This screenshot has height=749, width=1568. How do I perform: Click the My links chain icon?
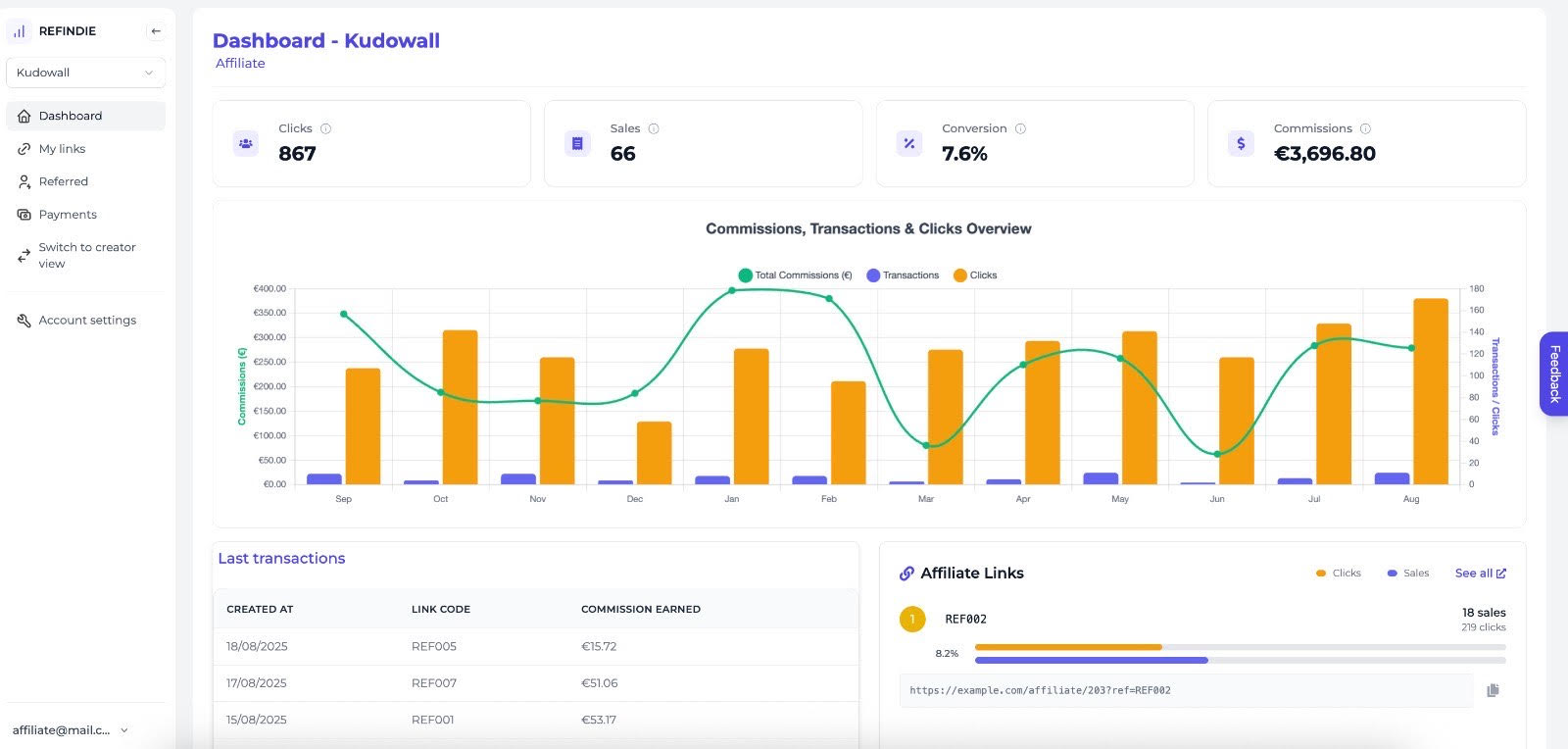pyautogui.click(x=24, y=149)
